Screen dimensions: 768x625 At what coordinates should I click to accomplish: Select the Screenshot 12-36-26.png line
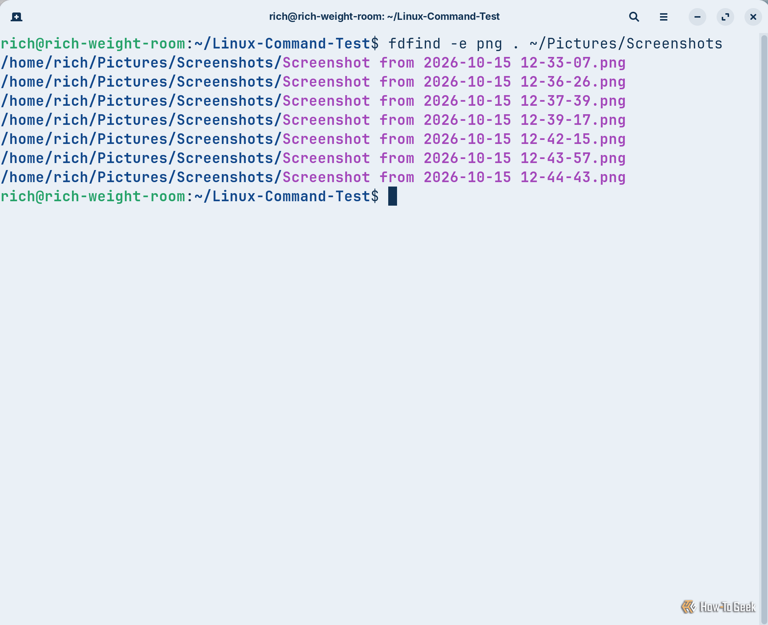point(313,82)
